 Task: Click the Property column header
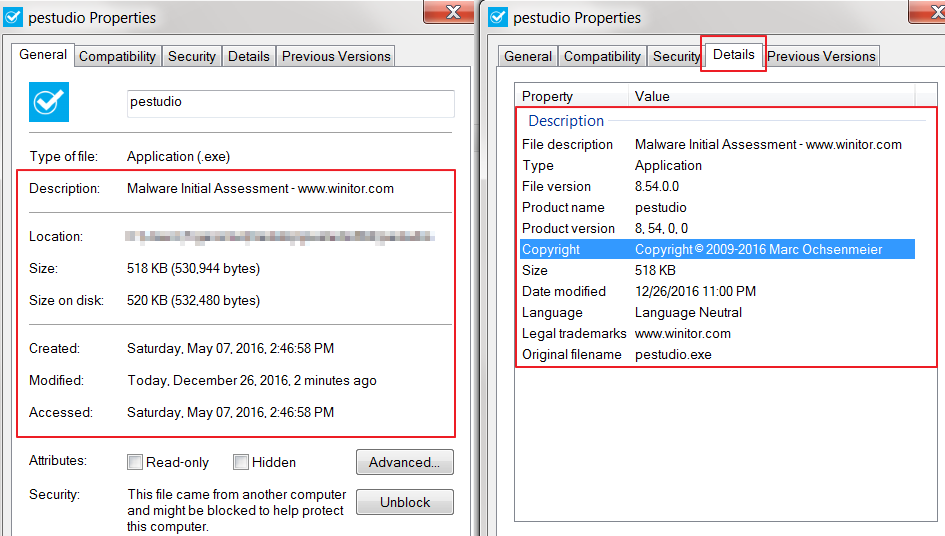tap(571, 96)
